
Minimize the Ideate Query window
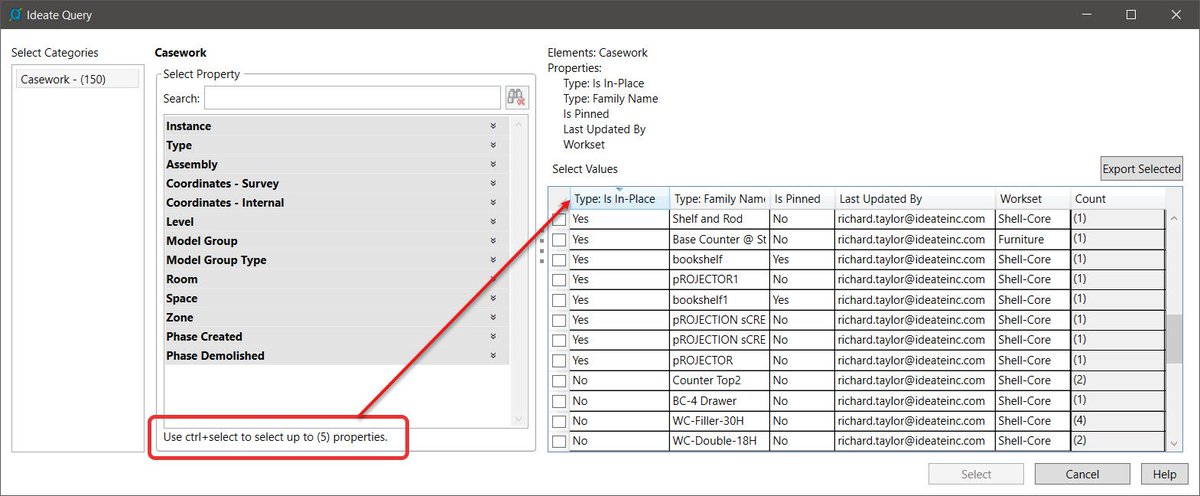[x=1085, y=14]
